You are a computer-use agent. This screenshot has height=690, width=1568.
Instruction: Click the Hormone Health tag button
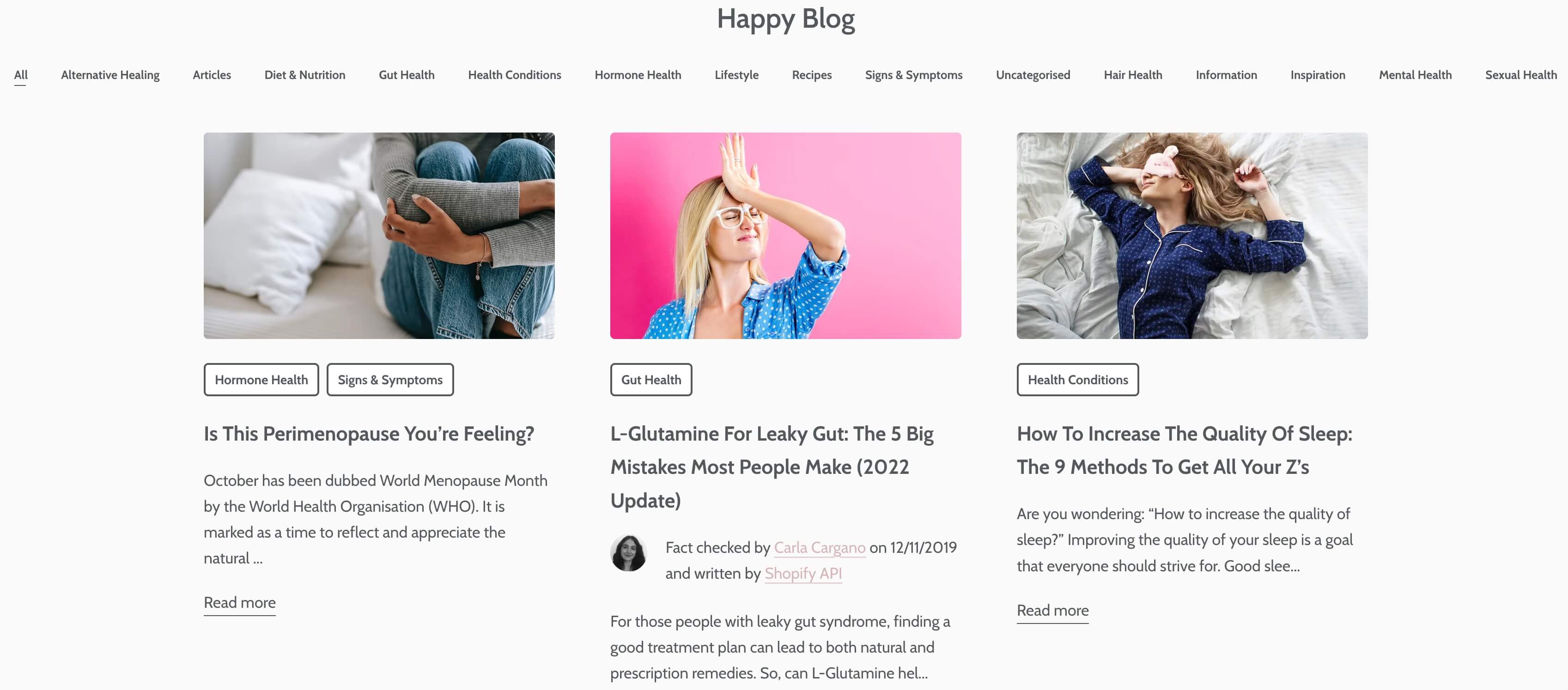261,380
